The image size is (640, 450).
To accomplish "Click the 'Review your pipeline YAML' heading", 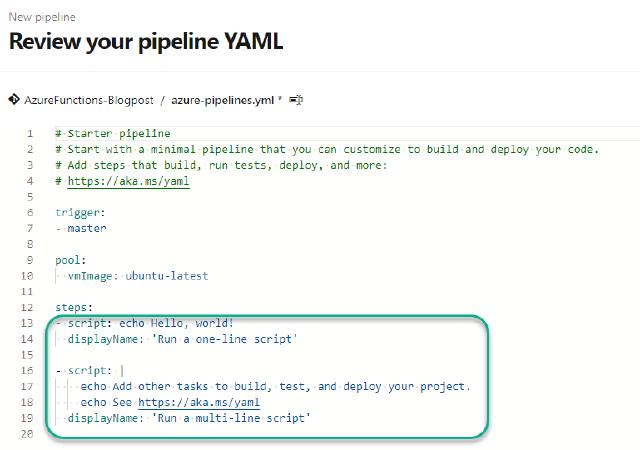I will 146,42.
